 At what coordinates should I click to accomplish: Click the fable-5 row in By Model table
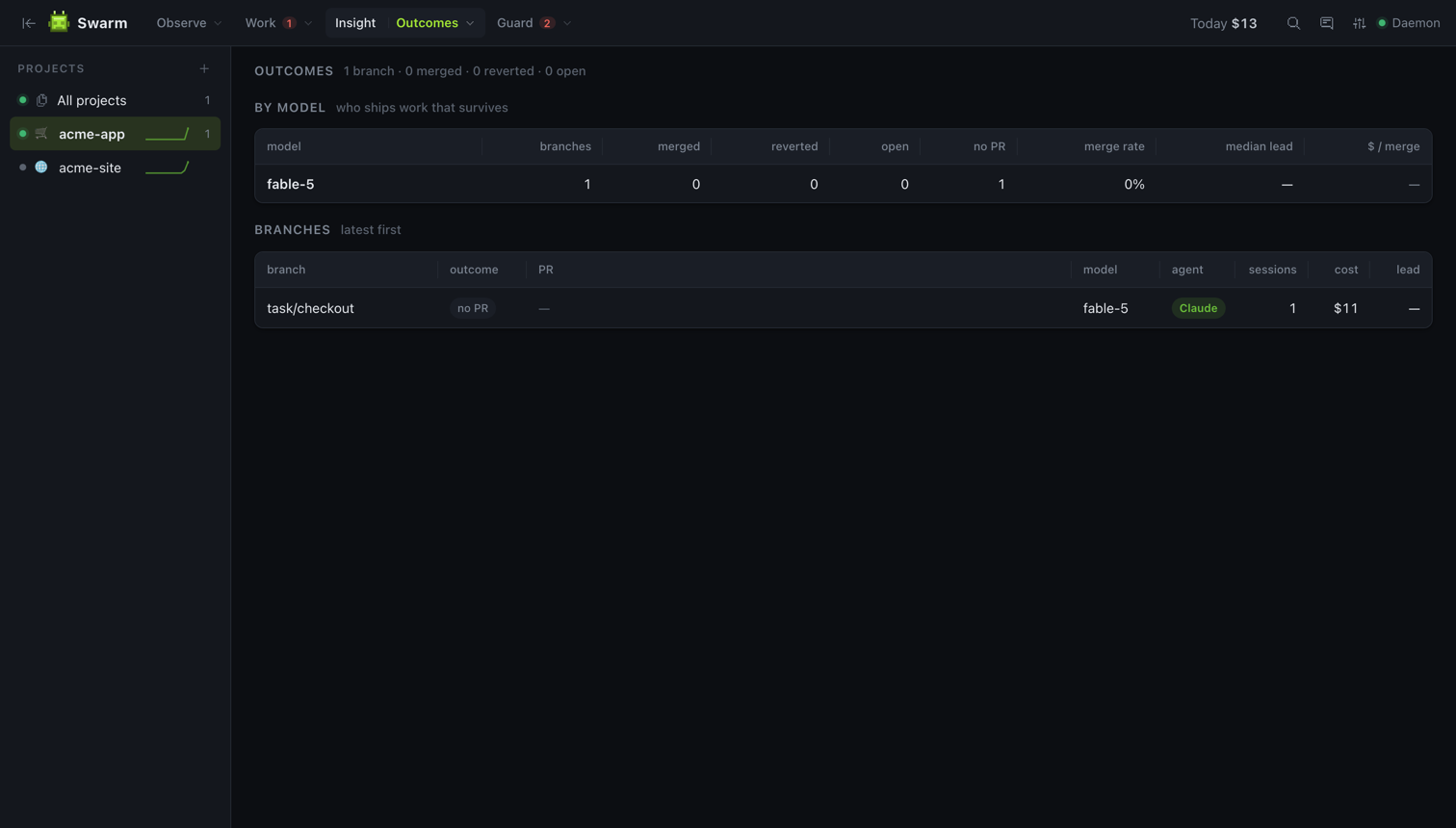point(843,184)
